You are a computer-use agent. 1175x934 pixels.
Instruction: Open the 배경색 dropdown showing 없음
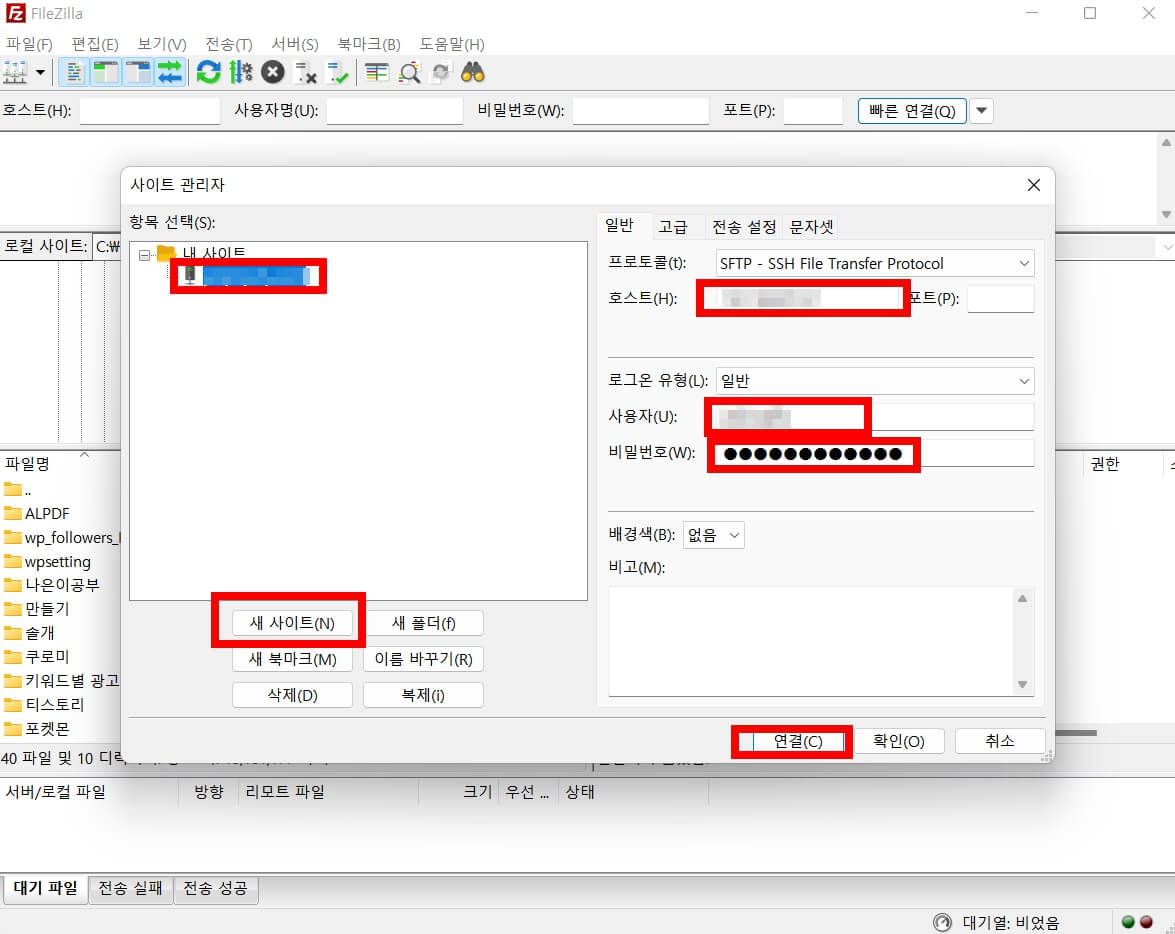tap(713, 535)
